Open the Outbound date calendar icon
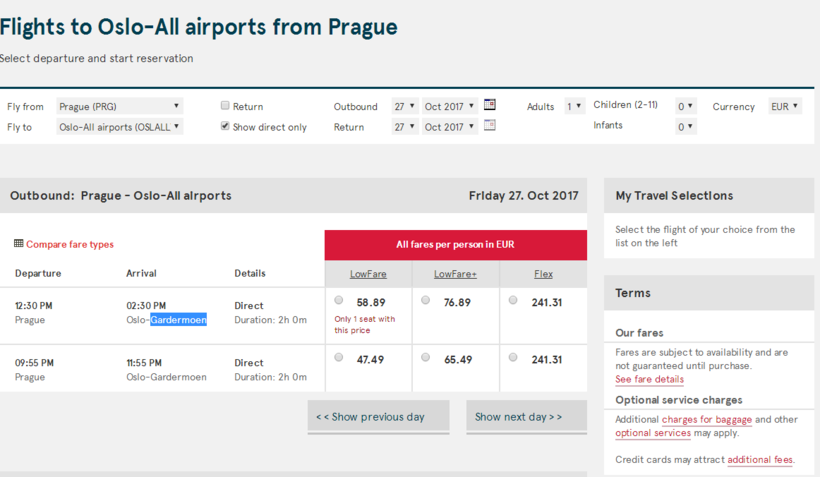This screenshot has height=477, width=820. [490, 105]
